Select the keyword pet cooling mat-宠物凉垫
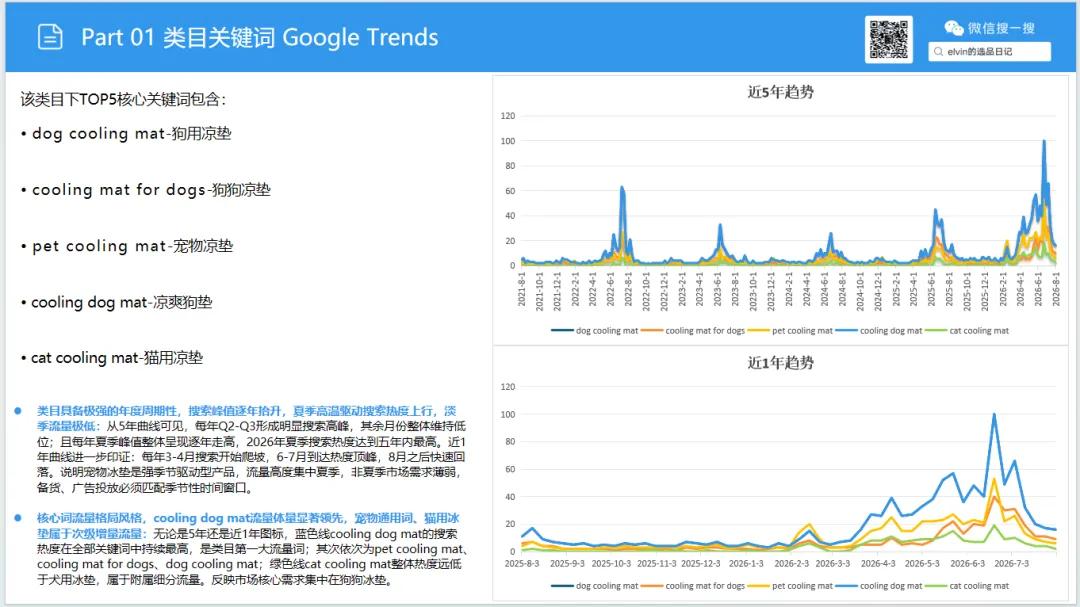The height and width of the screenshot is (607, 1080). pos(132,246)
